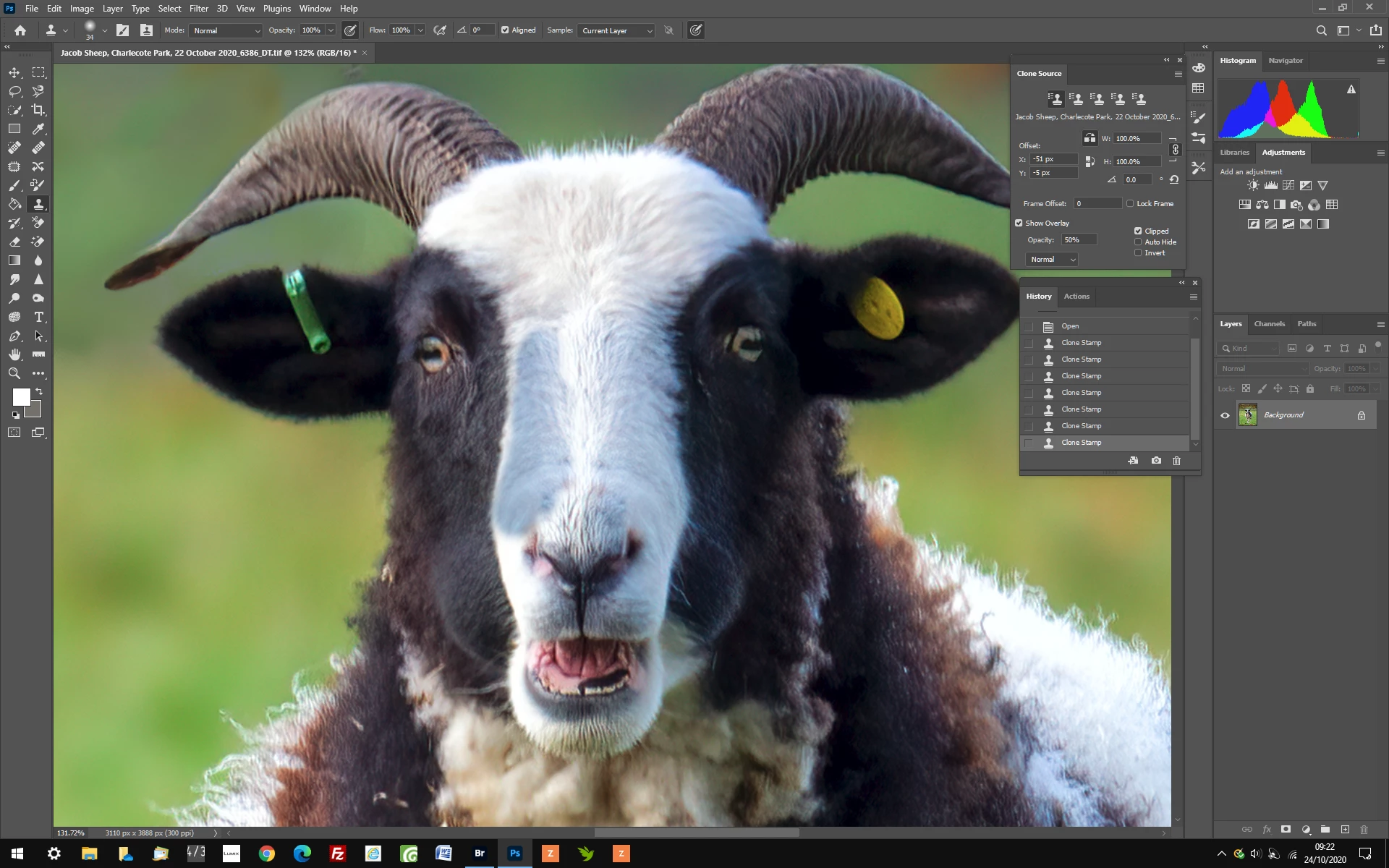Viewport: 1389px width, 868px height.
Task: Create new snapshot in History panel
Action: [x=1156, y=461]
